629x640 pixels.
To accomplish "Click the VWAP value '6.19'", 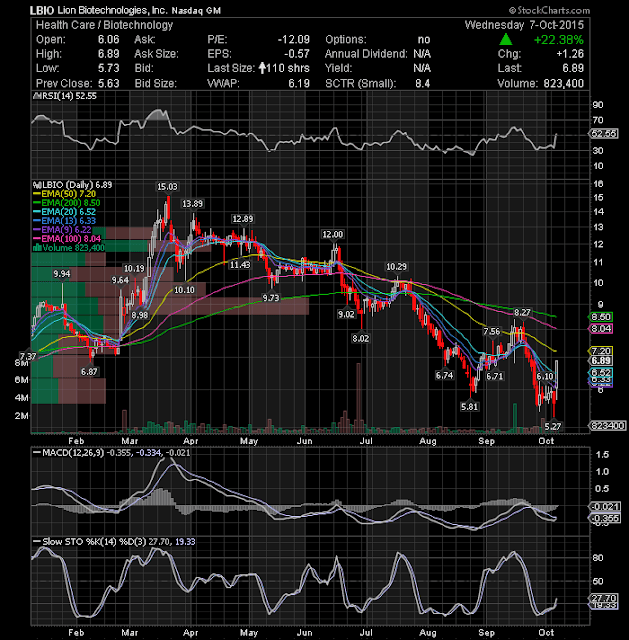I will tap(299, 83).
